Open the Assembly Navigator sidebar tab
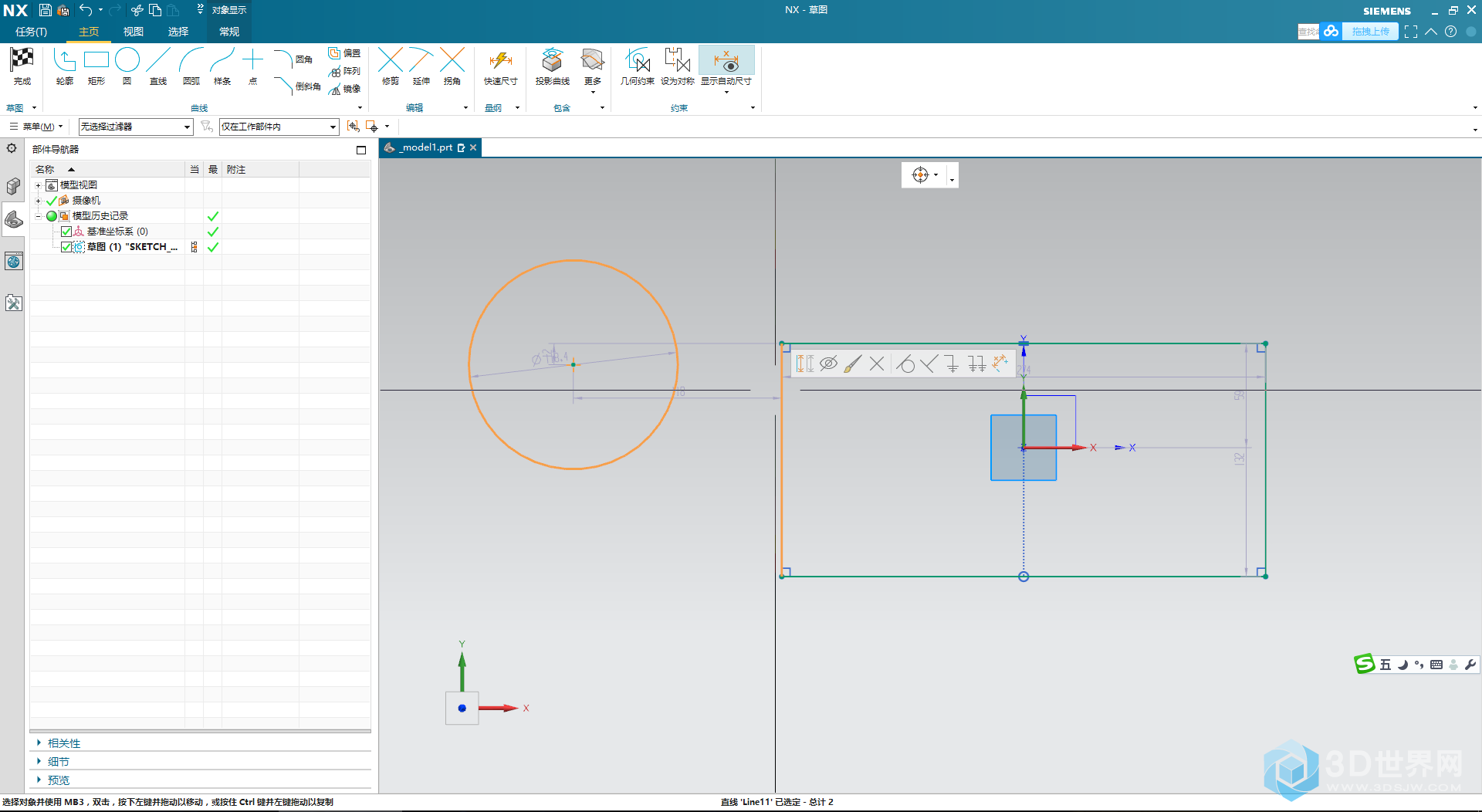Viewport: 1482px width, 812px height. (13, 186)
